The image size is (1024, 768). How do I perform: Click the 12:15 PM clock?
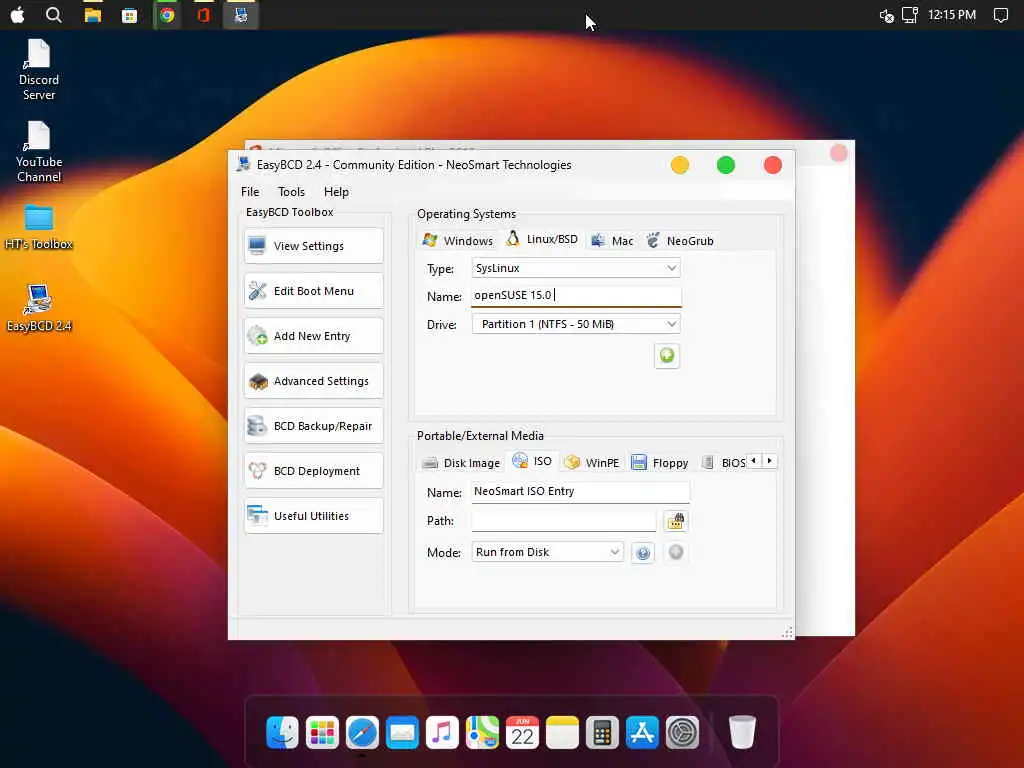coord(952,14)
